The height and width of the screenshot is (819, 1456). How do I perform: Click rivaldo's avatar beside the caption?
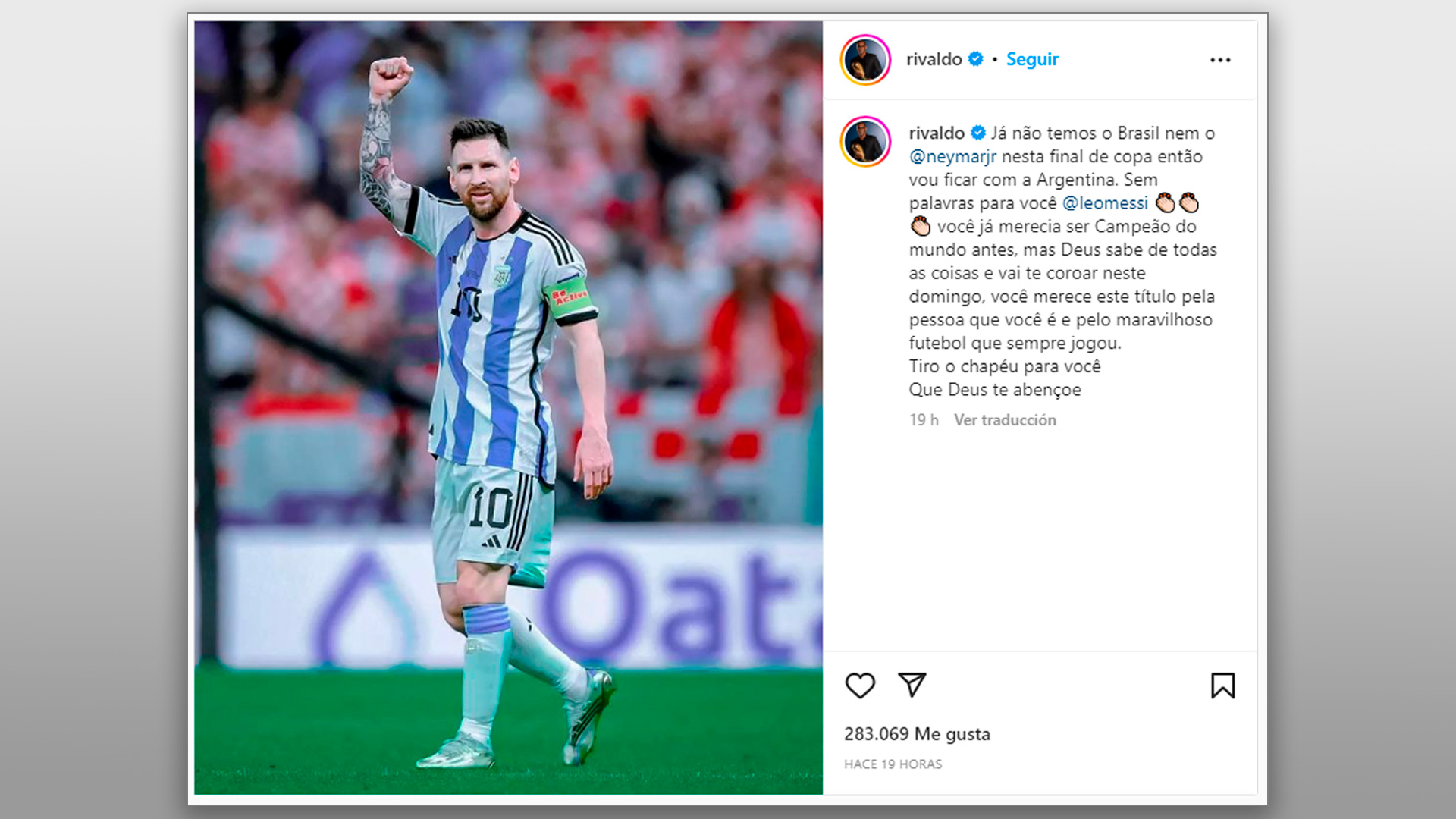point(865,141)
